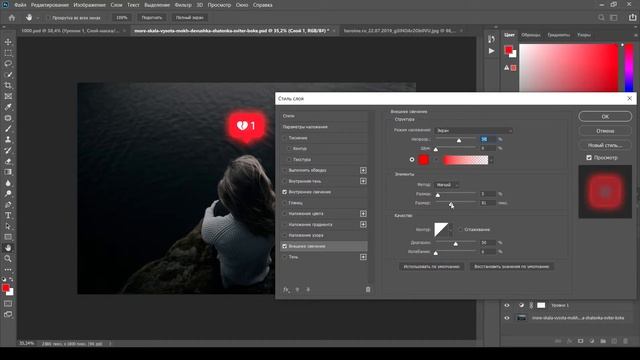This screenshot has width=640, height=360.
Task: Toggle Внешнее свечение checkbox
Action: pyautogui.click(x=284, y=246)
